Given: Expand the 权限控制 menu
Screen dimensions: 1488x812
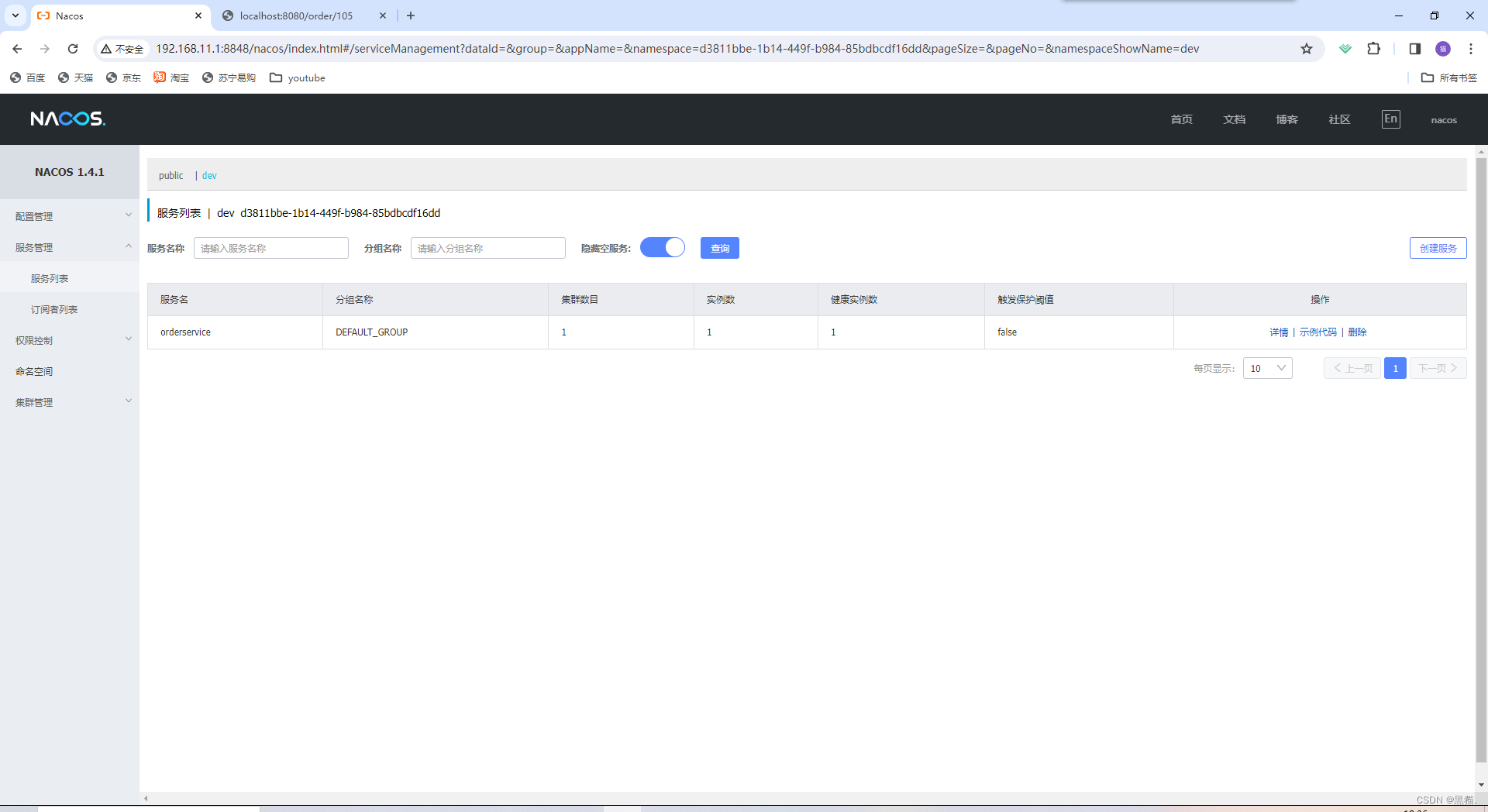Looking at the screenshot, I should click(70, 340).
